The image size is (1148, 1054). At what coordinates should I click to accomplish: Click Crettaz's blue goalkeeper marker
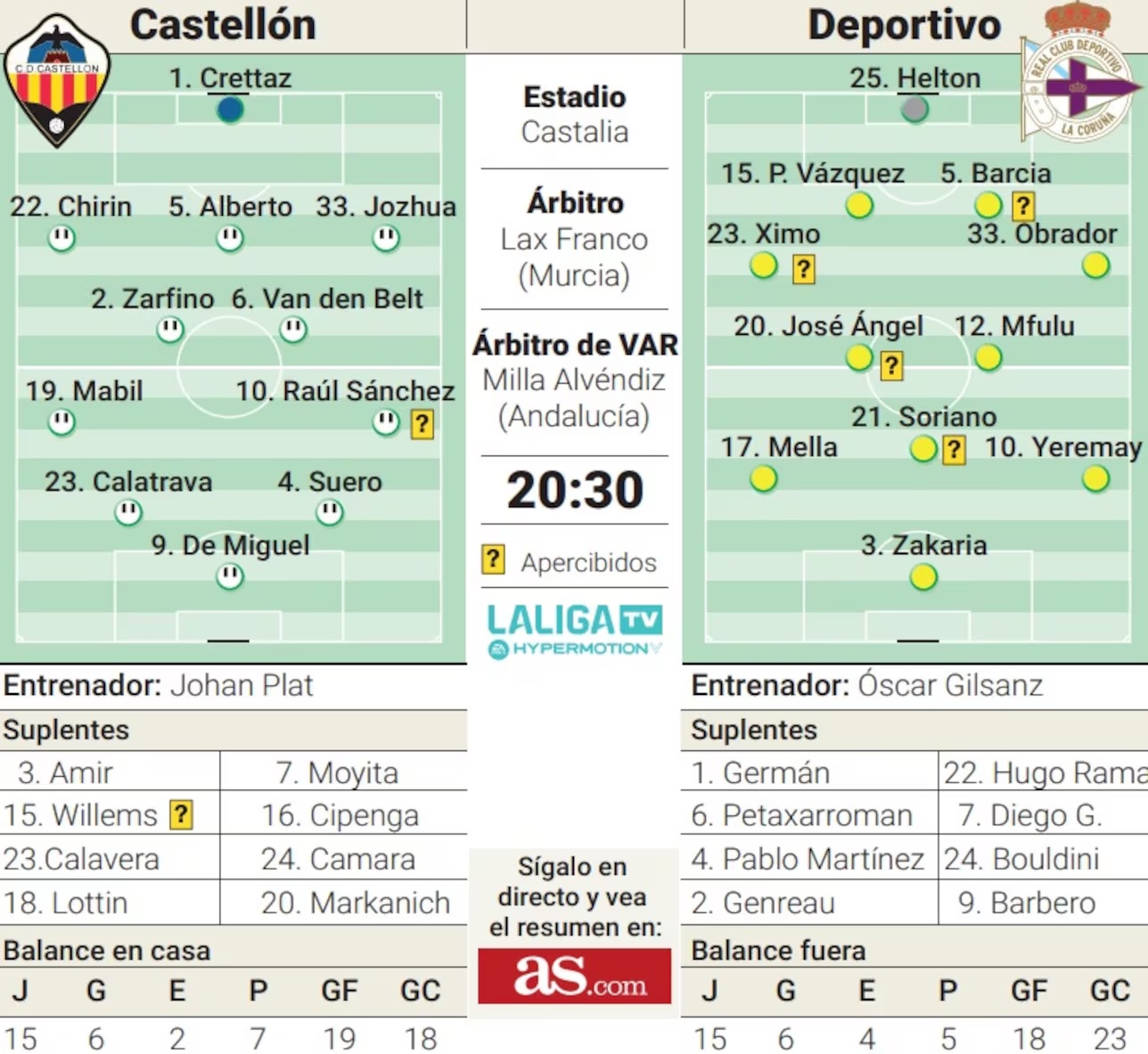click(230, 110)
